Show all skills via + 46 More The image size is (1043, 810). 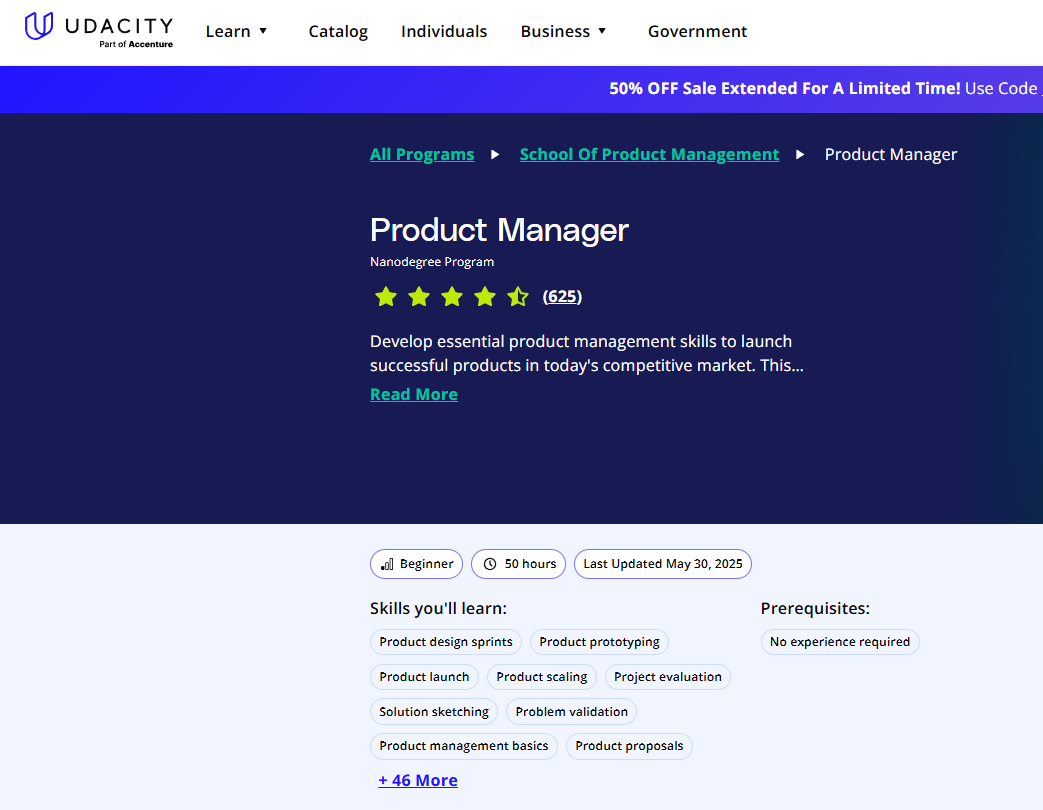pos(418,780)
